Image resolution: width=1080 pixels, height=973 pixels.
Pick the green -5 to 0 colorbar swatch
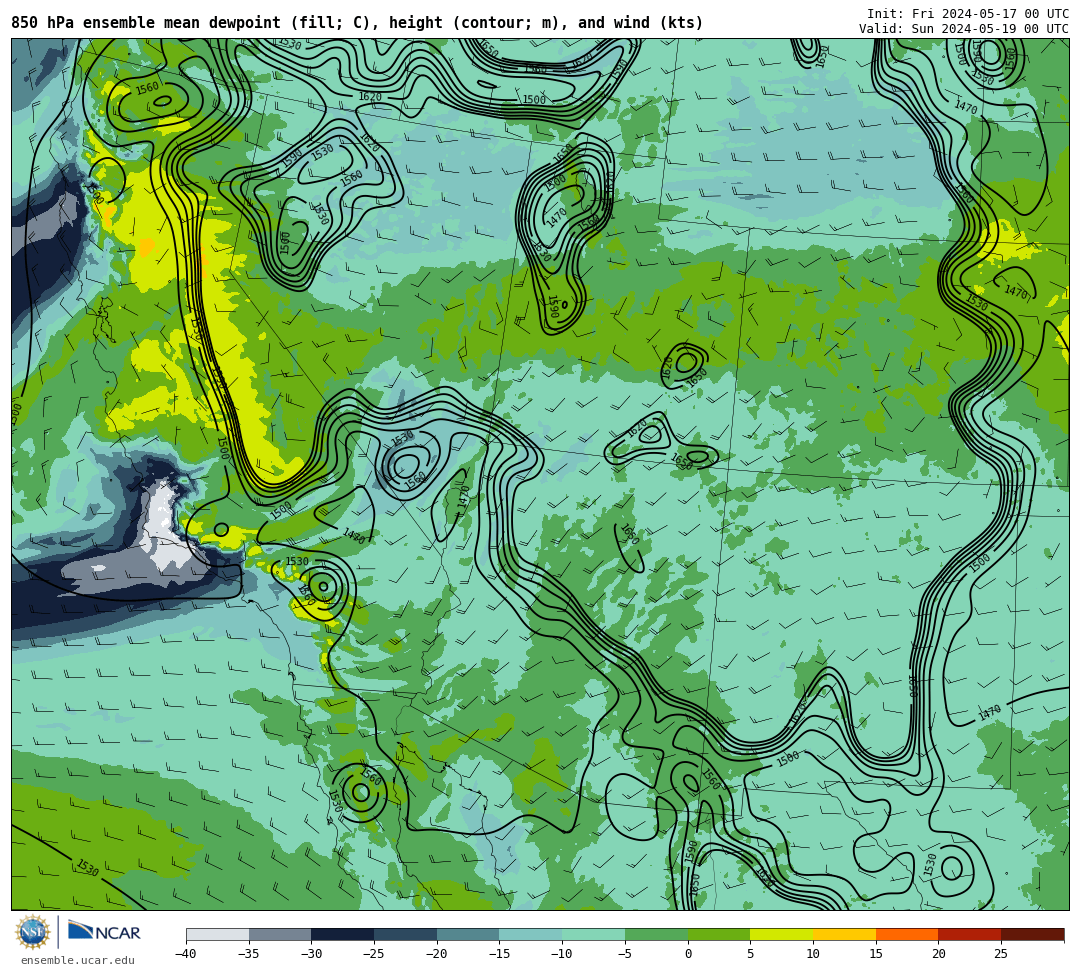pos(656,934)
